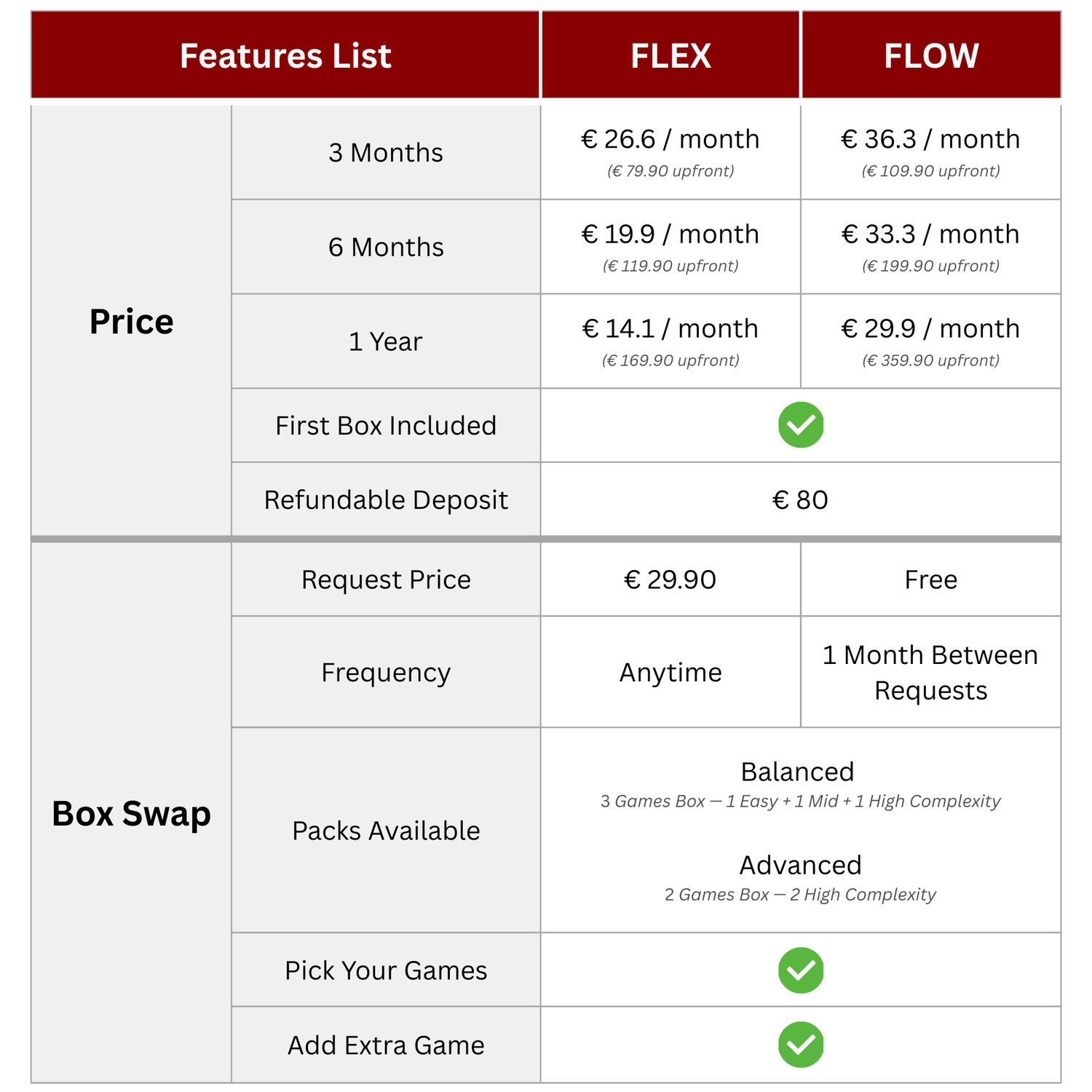Click the Pick Your Games green checkmark
The width and height of the screenshot is (1092, 1092).
[801, 970]
